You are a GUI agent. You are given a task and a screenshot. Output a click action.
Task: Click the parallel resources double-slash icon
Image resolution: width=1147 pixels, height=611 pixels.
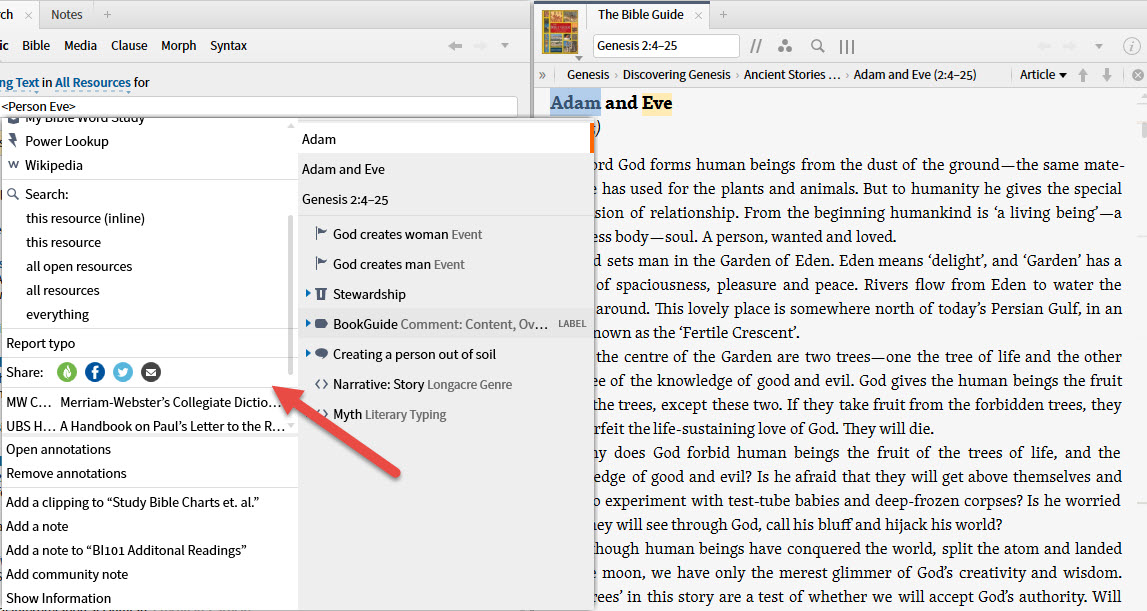[756, 46]
